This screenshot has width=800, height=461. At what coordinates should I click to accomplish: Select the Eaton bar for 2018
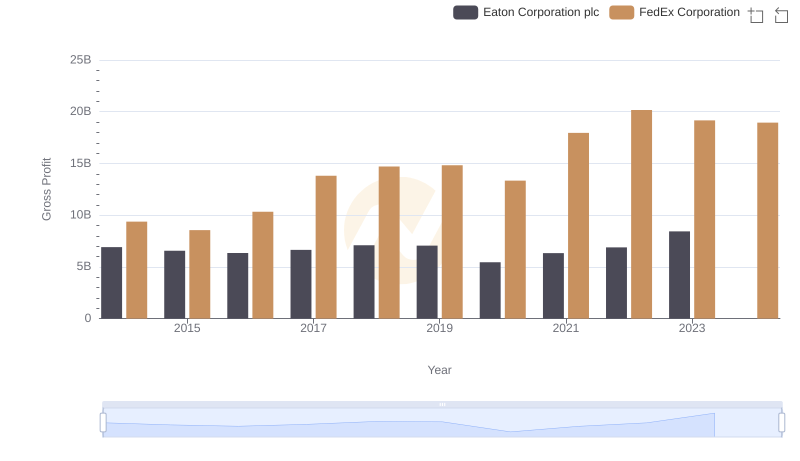[x=364, y=282]
